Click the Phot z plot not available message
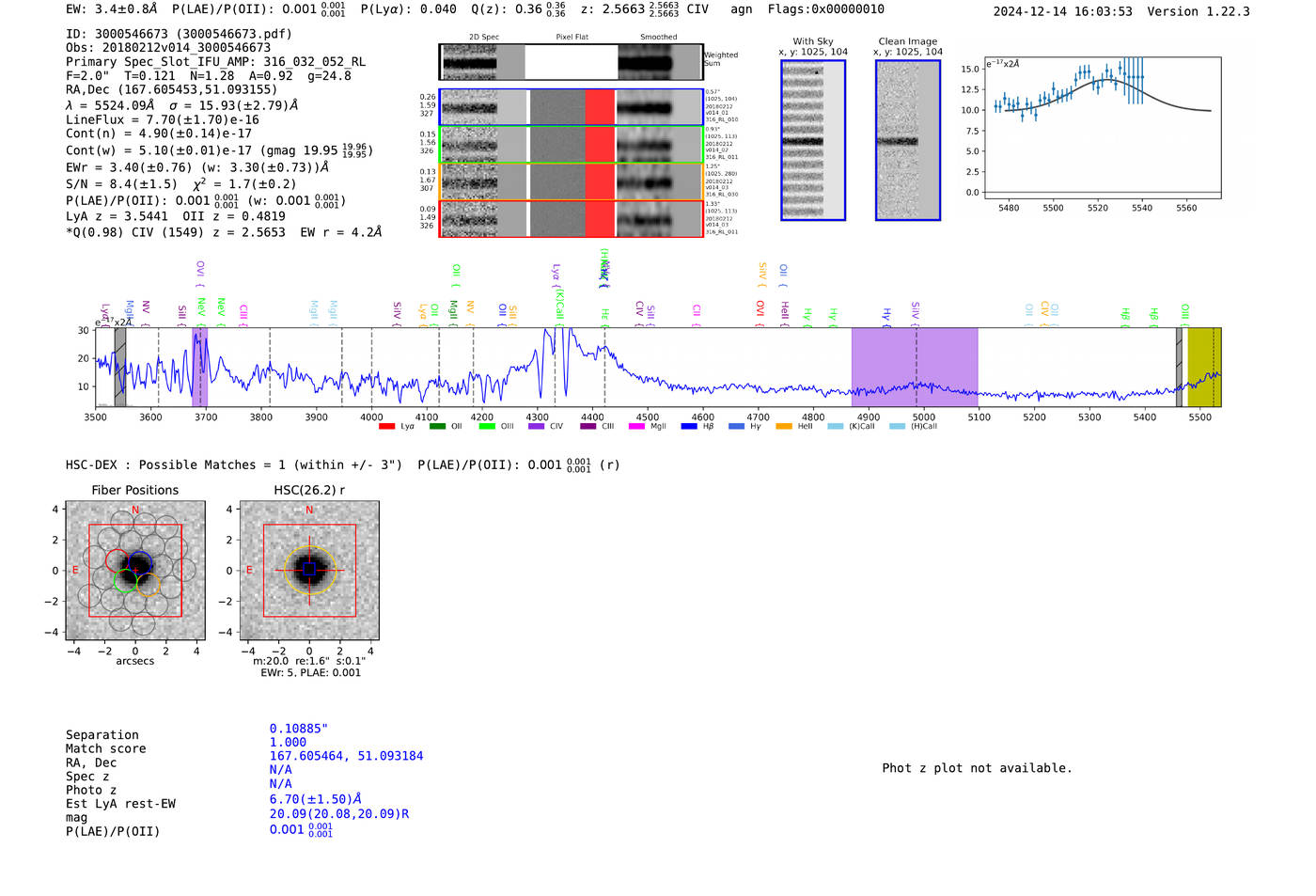 pyautogui.click(x=977, y=769)
